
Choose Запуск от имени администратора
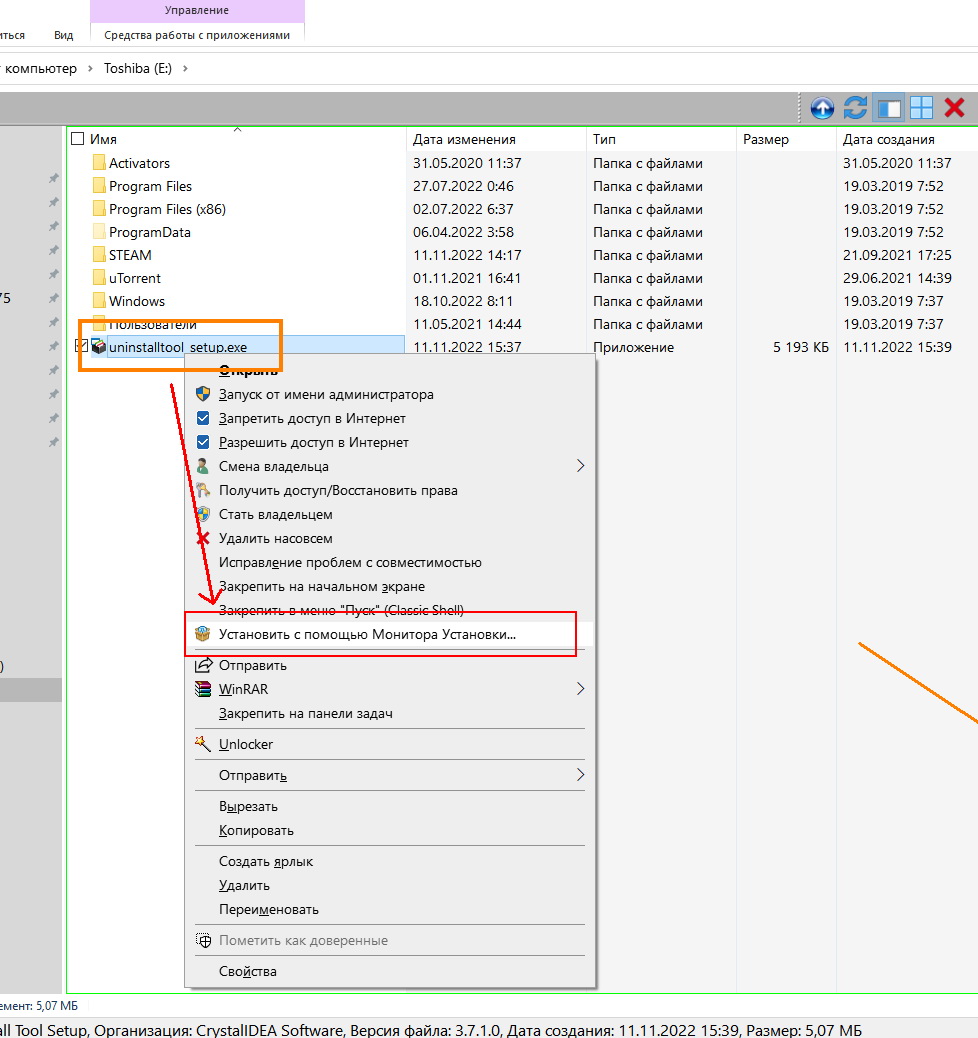click(x=326, y=394)
